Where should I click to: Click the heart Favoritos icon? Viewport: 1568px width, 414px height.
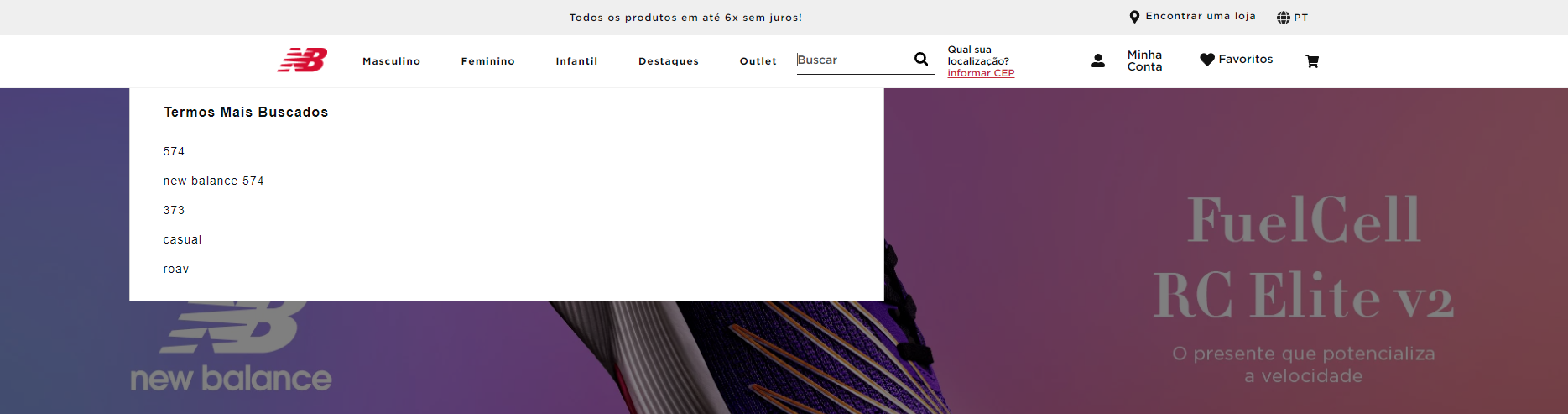1207,60
